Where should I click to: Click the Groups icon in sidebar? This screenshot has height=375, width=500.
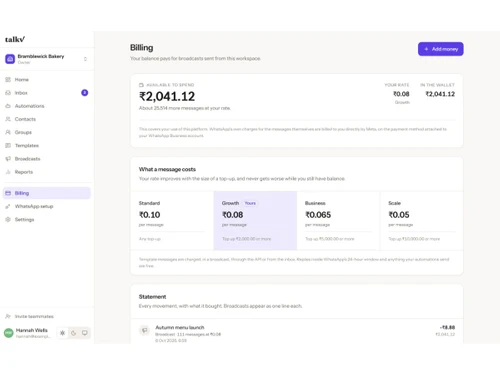point(8,132)
